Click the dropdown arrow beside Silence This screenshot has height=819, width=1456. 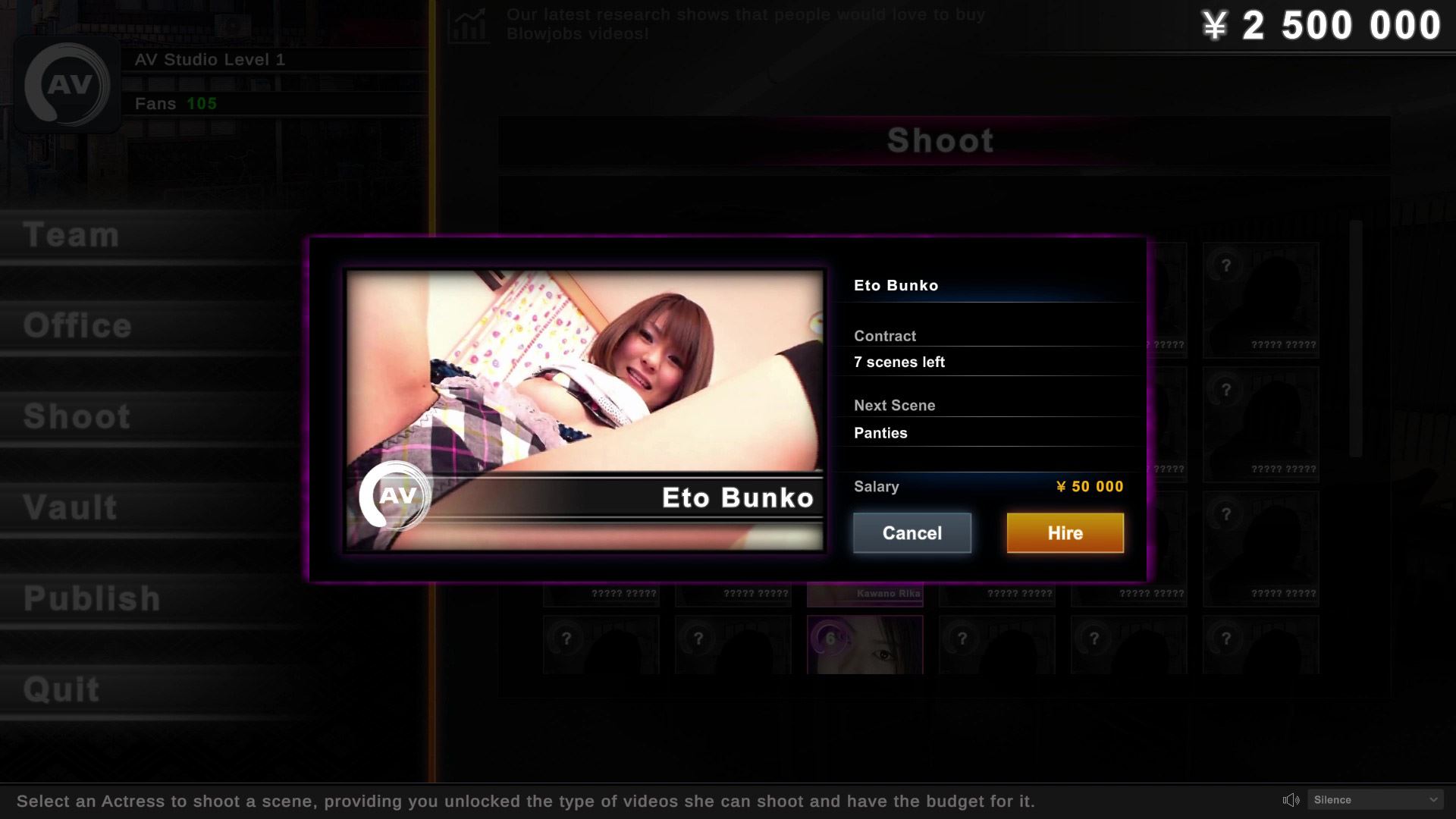(x=1433, y=800)
